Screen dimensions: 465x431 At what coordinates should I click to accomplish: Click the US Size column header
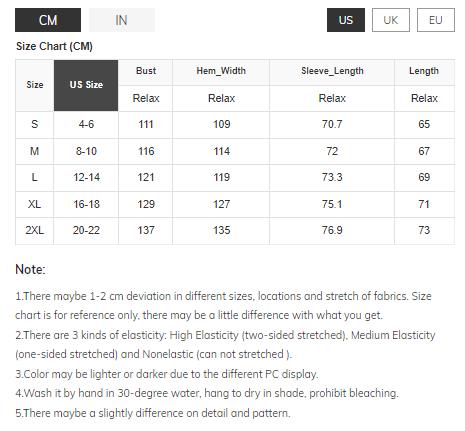pyautogui.click(x=86, y=85)
